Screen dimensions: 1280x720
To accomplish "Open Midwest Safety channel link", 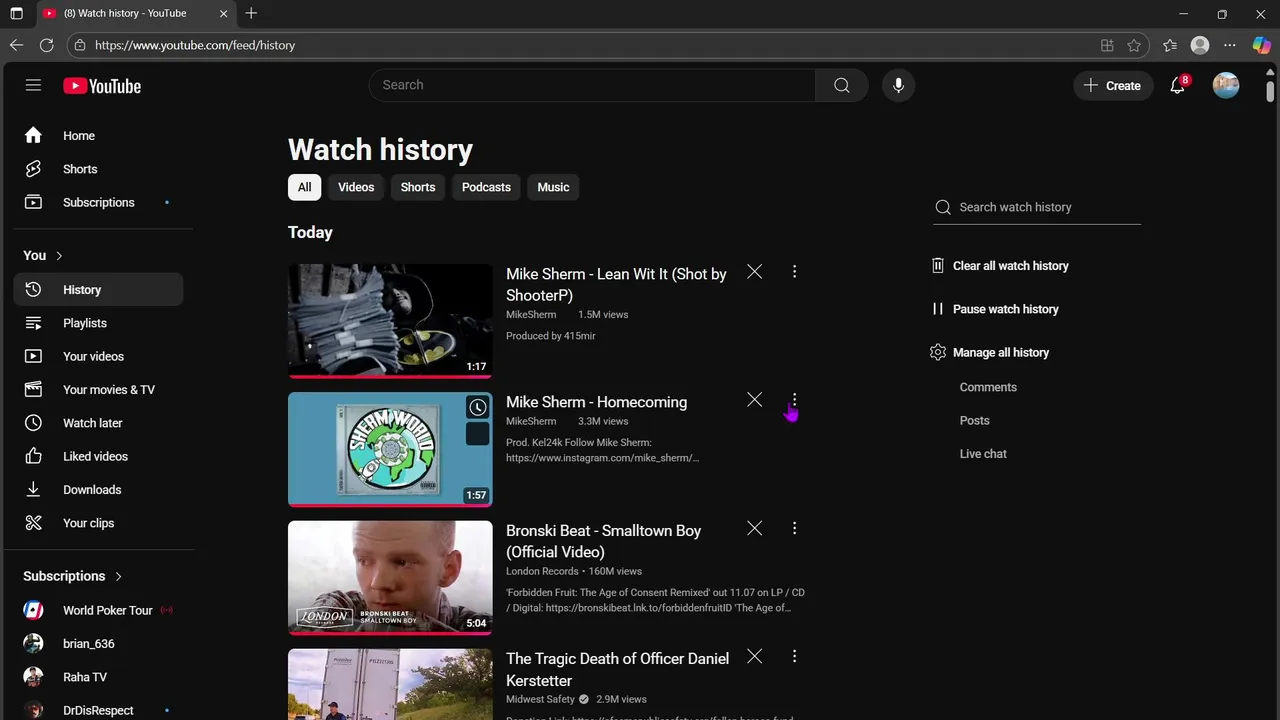I will click(540, 699).
